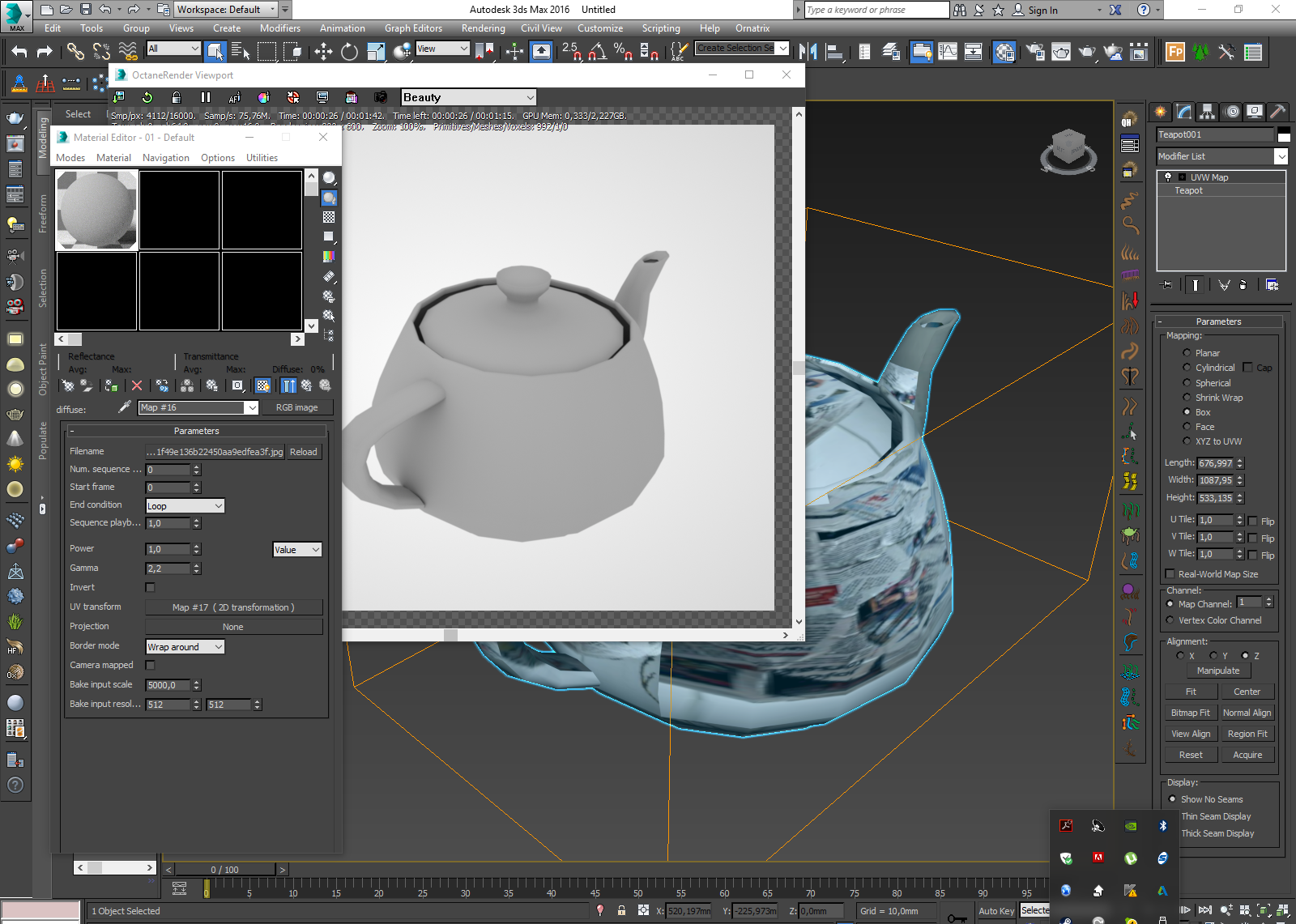Screen dimensions: 1296x924
Task: Select Spherical mapping radio button
Action: pyautogui.click(x=1187, y=383)
